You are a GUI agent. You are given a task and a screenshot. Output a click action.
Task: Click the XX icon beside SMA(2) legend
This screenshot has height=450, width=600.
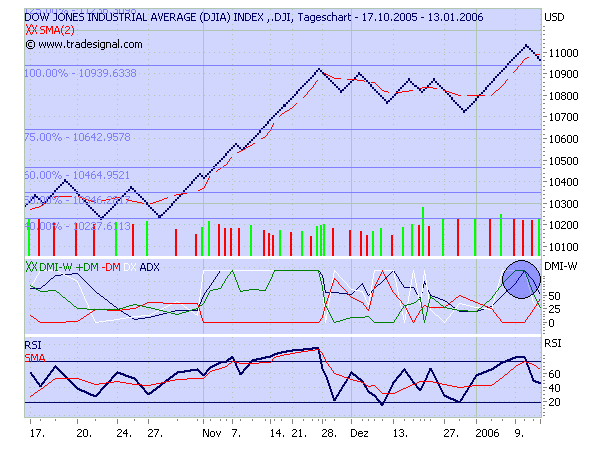click(x=31, y=30)
